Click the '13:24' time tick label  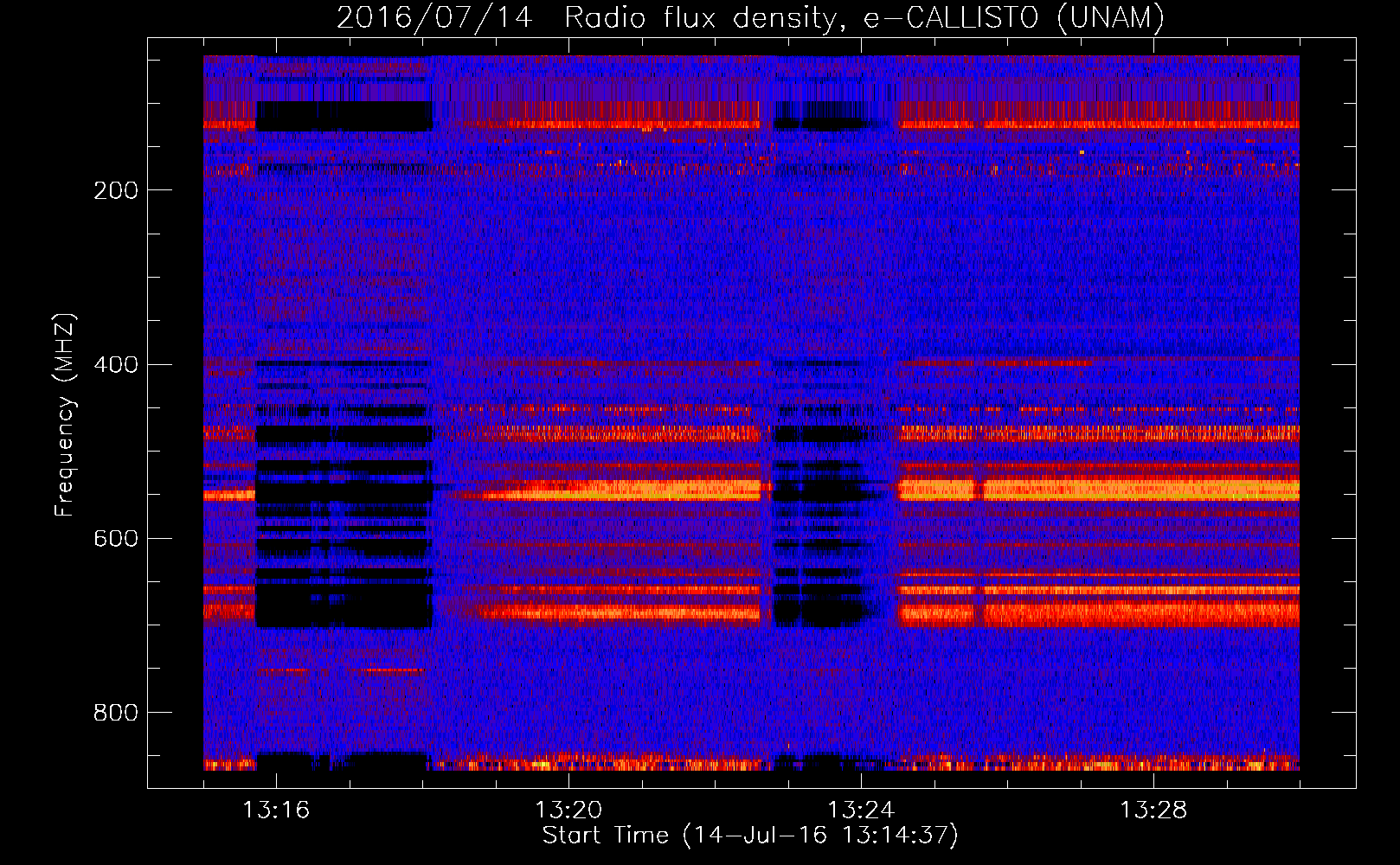[861, 811]
